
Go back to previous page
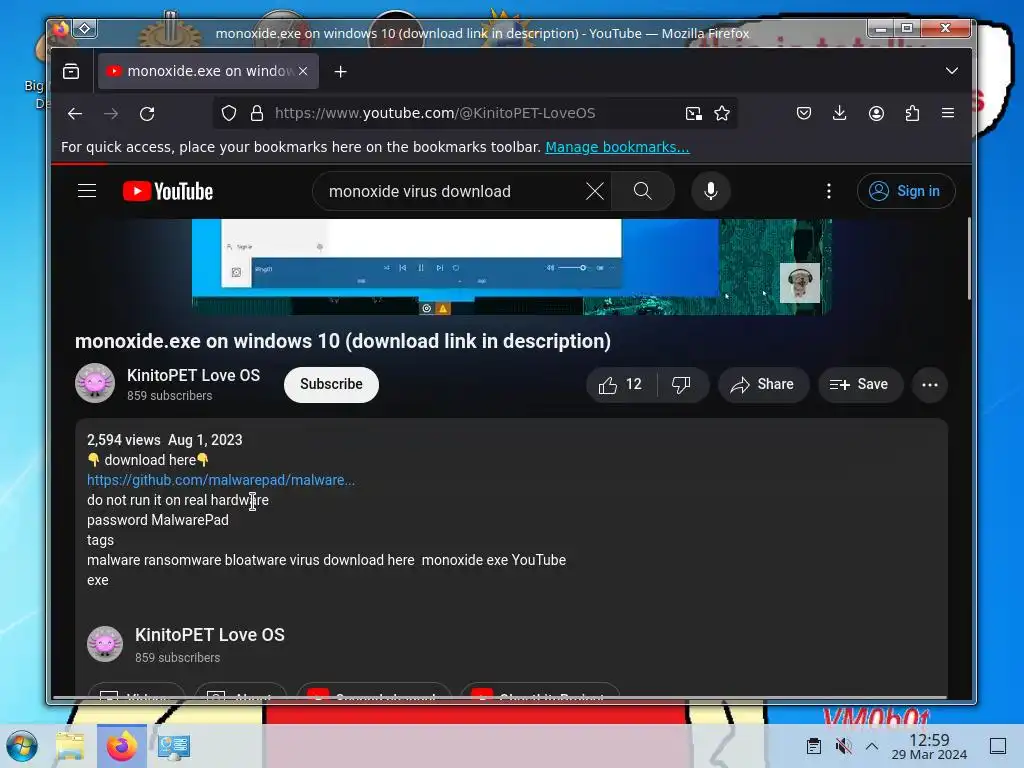click(x=75, y=114)
